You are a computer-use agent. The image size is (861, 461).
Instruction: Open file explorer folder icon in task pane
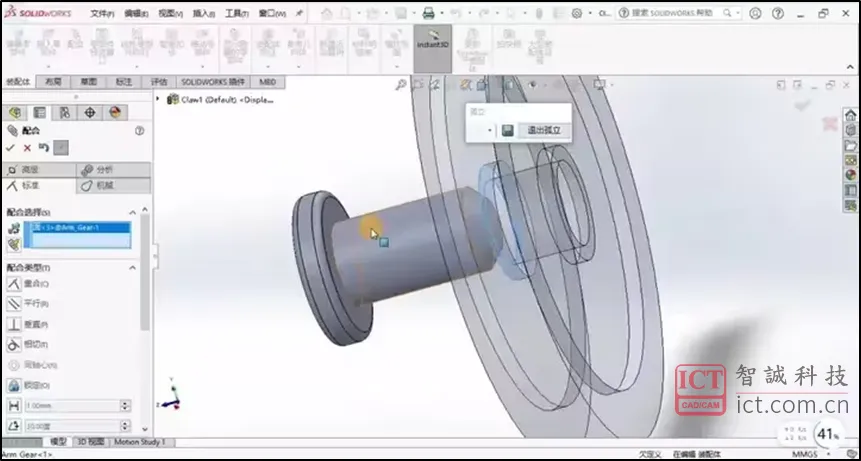pos(851,145)
